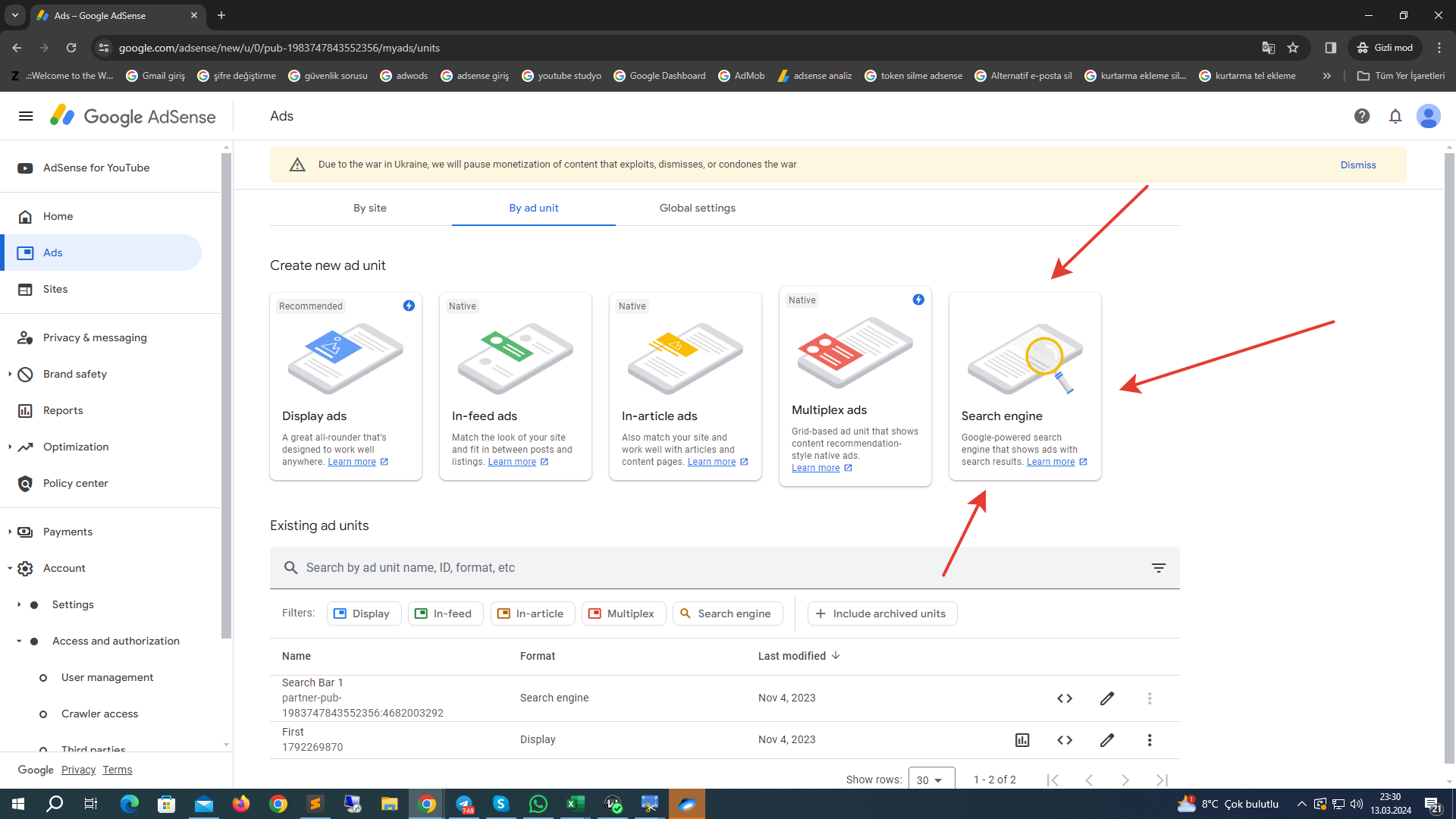View report for the First ad unit
1456x819 pixels.
(1022, 740)
